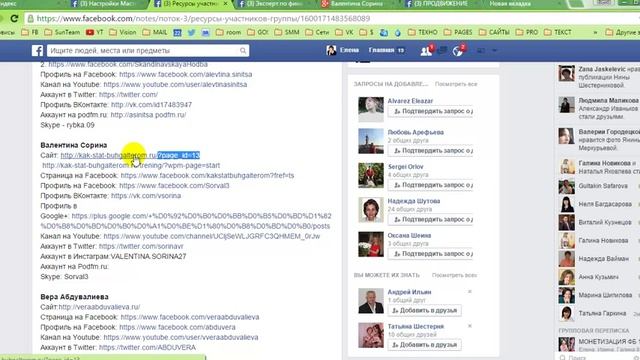Viewport: 640px width, 360px height.
Task: Open the YT bookmark with YouTube icon
Action: pyautogui.click(x=94, y=32)
